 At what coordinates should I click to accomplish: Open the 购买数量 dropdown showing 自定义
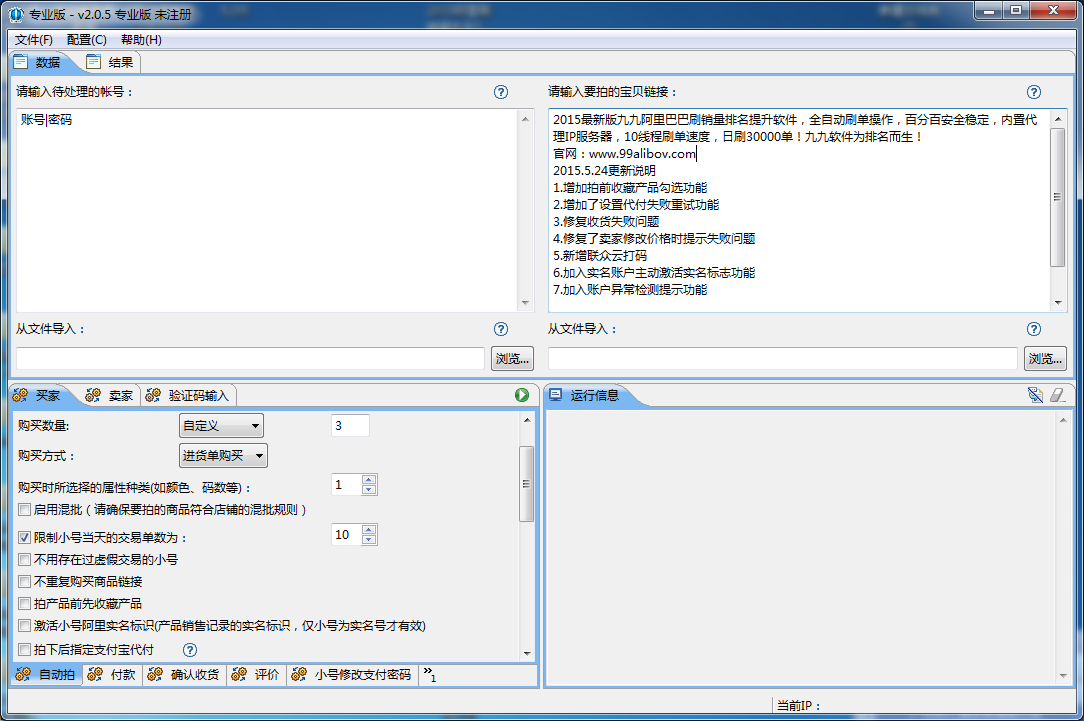click(x=221, y=426)
